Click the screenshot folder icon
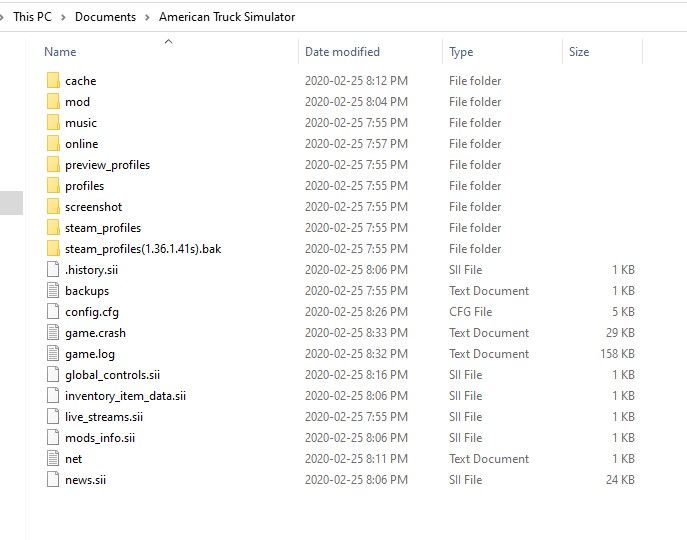 tap(53, 207)
